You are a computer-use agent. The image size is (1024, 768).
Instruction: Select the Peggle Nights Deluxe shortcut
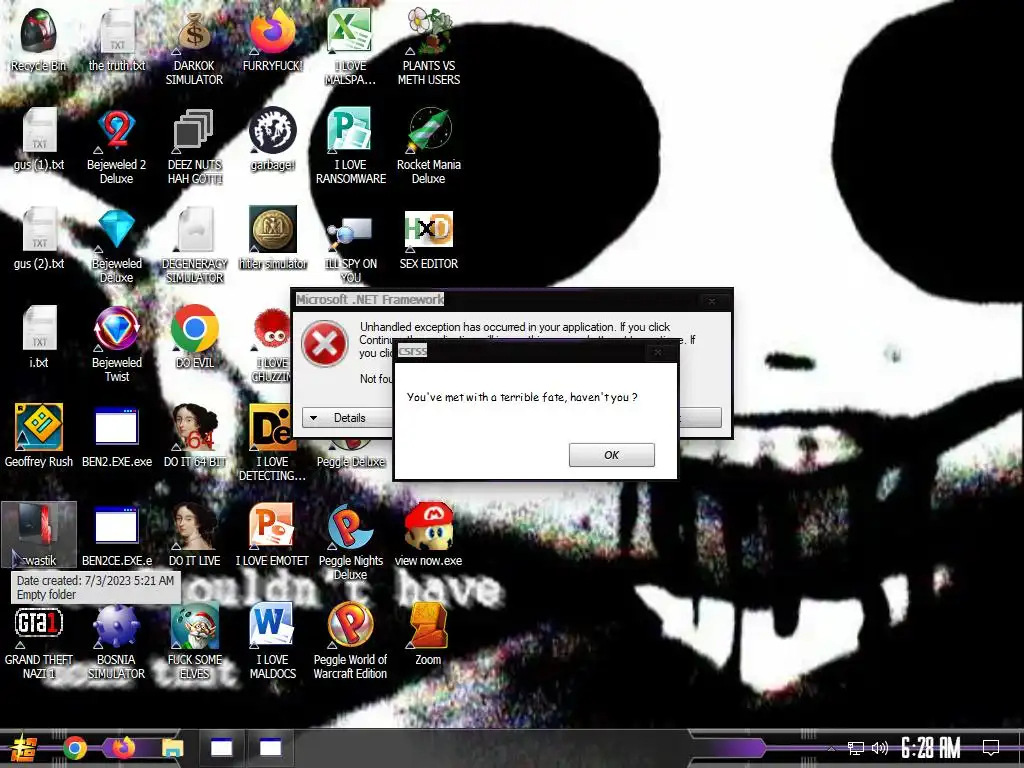[x=351, y=542]
